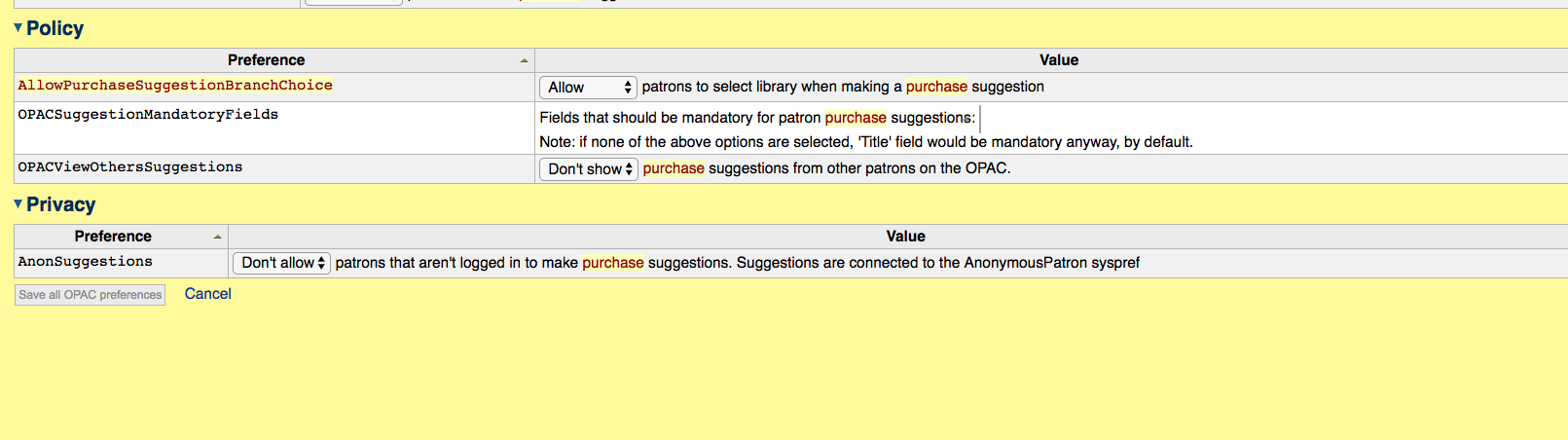
Task: Select the OPACViewOthersSuggestions preference name
Action: coord(130,167)
